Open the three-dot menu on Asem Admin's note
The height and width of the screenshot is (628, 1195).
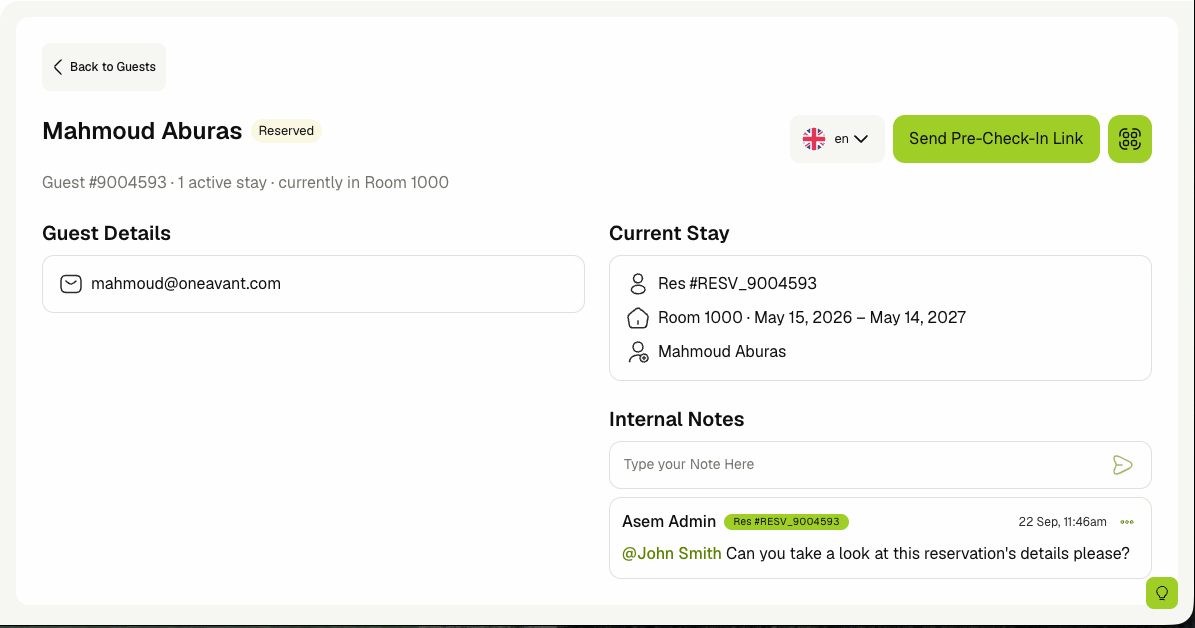point(1127,522)
